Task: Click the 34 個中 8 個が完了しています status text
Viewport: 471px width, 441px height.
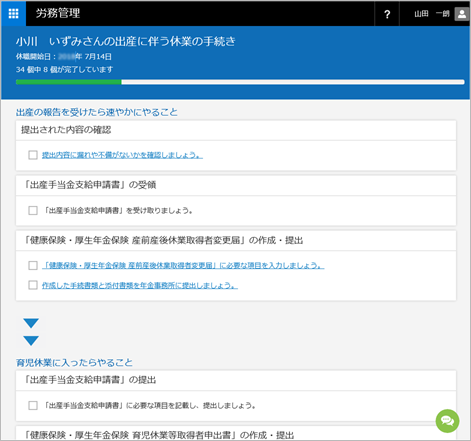Action: [x=64, y=70]
